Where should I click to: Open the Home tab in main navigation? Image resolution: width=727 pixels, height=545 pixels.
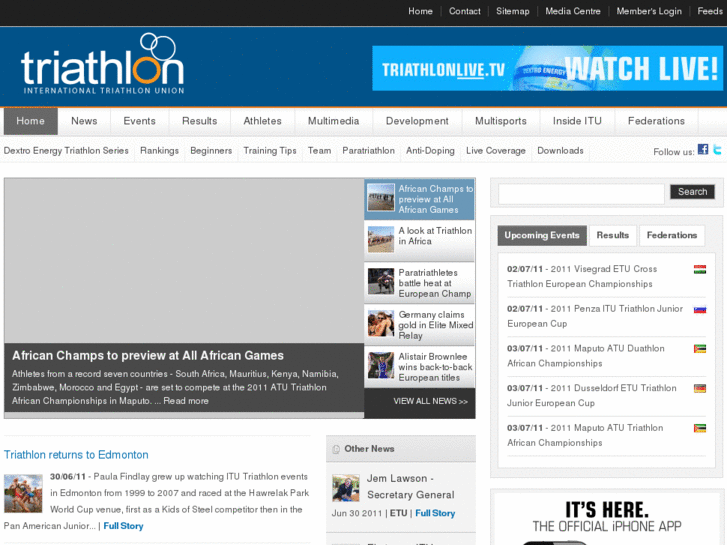tap(31, 121)
